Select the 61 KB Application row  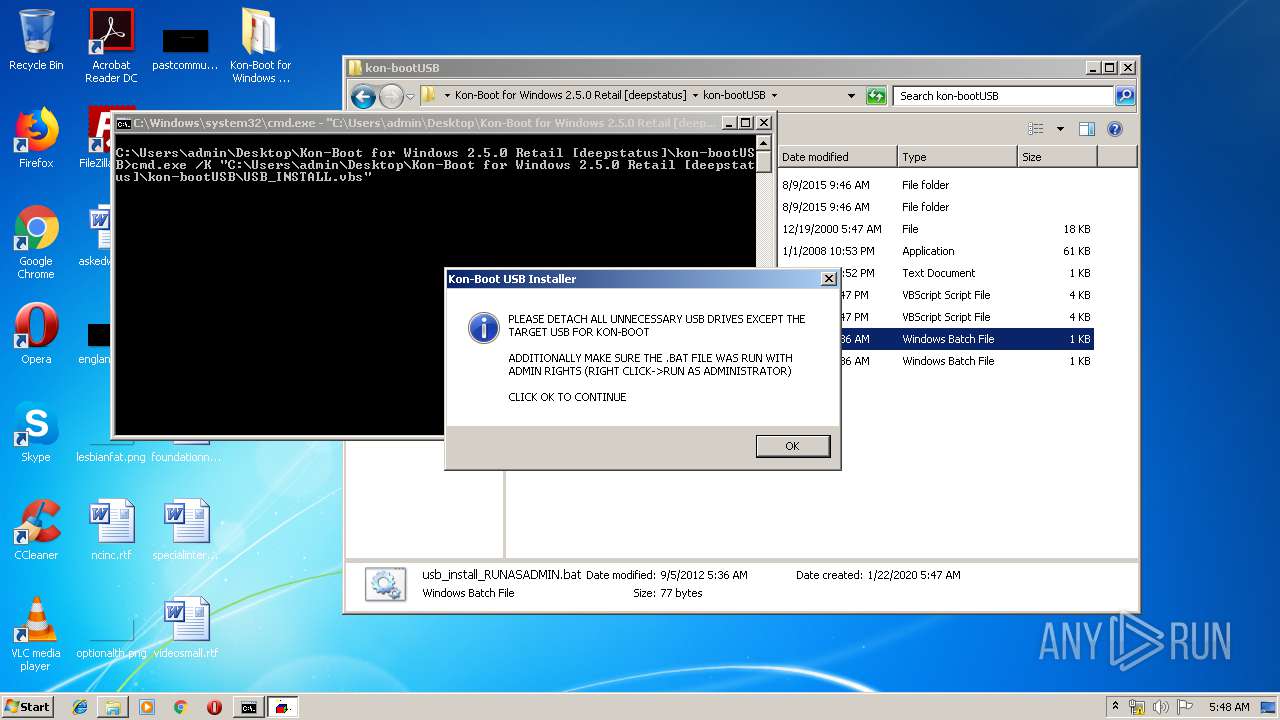[x=936, y=251]
